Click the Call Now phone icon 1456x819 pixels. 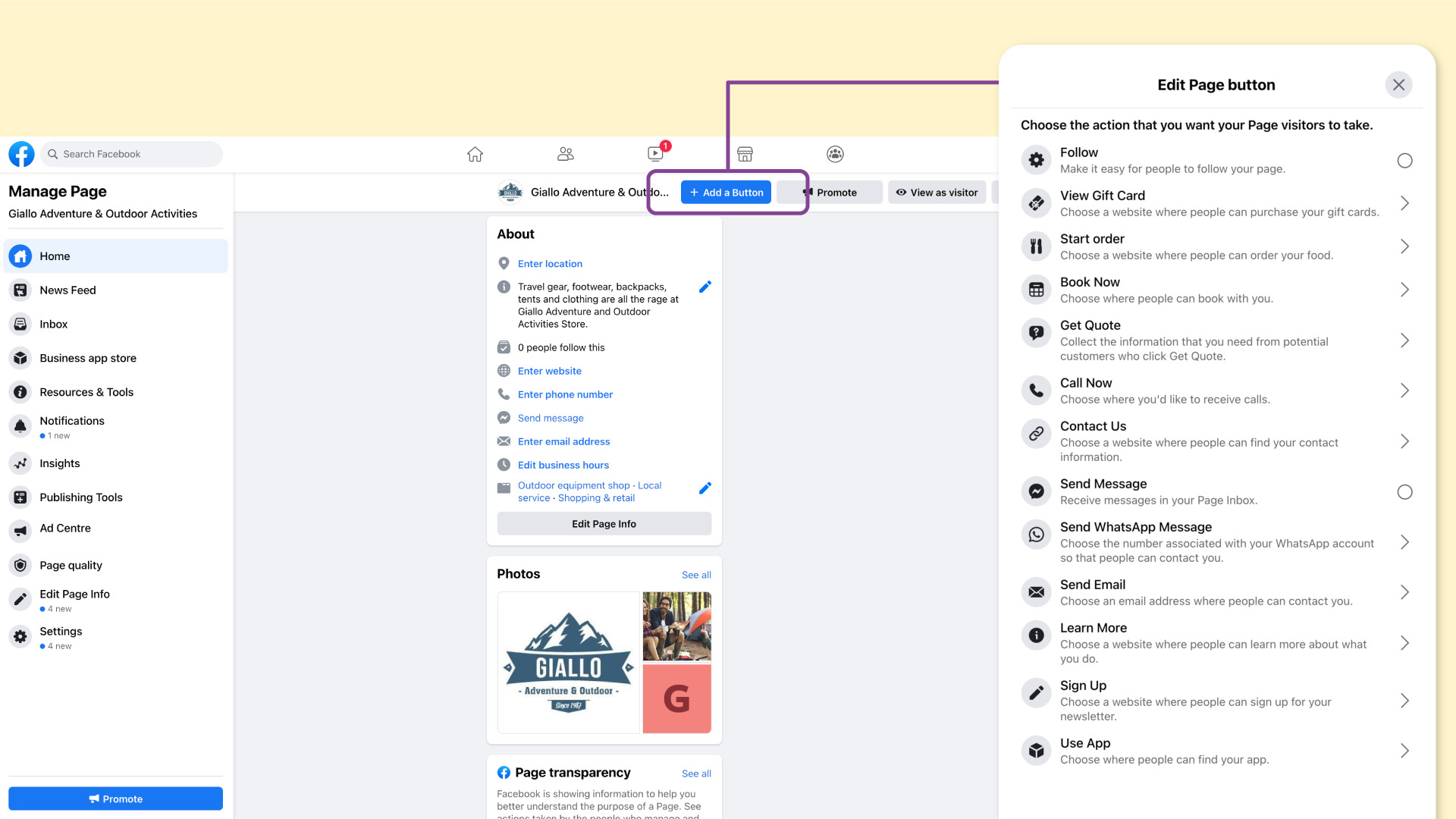coord(1037,390)
